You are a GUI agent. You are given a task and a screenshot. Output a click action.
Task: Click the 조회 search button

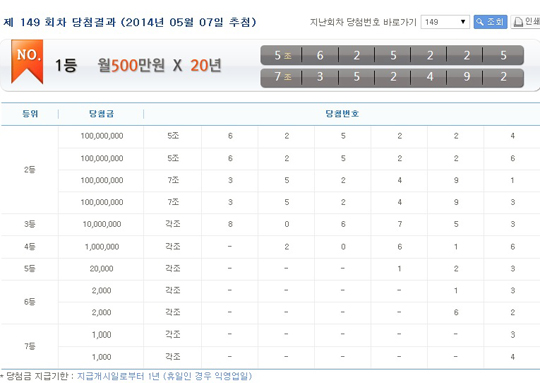coord(490,22)
